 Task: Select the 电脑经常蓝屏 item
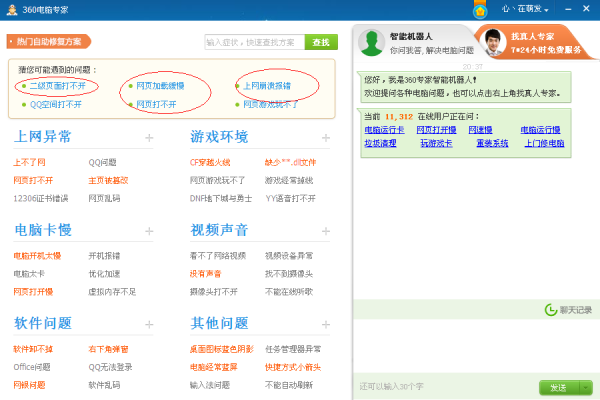[214, 367]
